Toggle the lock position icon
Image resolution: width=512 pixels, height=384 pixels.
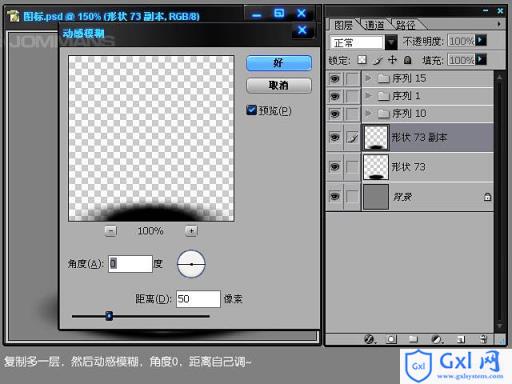(x=392, y=60)
